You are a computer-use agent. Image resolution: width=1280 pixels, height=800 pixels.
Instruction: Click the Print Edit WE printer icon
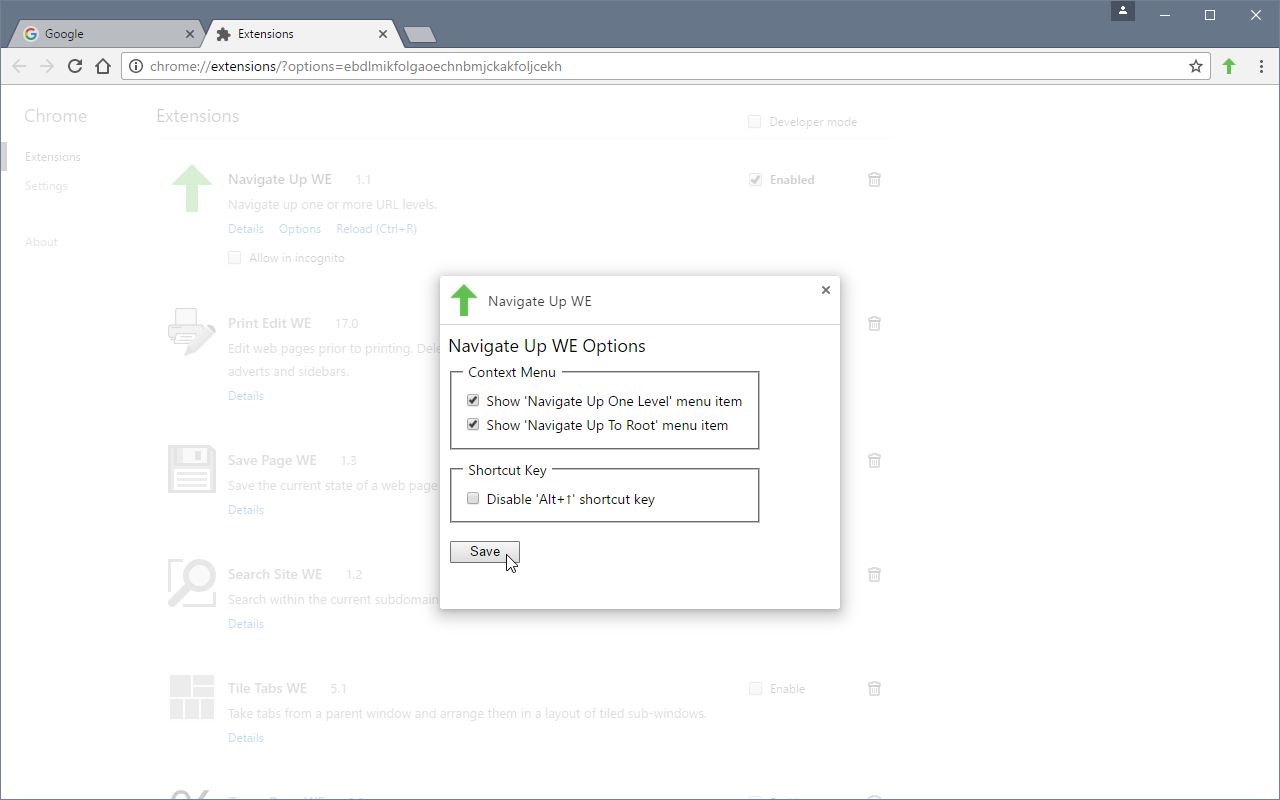coord(190,331)
